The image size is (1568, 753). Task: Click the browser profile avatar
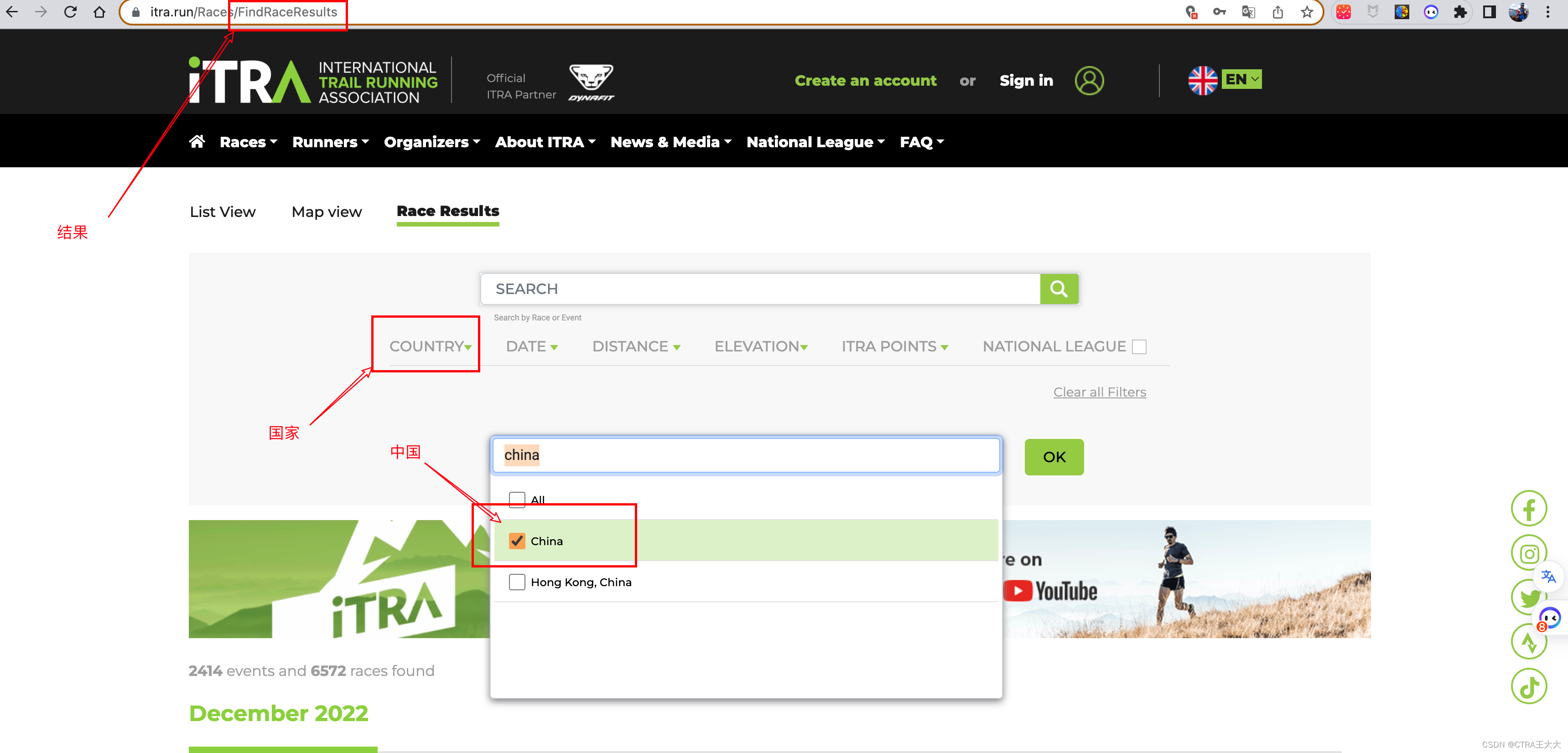tap(1519, 11)
